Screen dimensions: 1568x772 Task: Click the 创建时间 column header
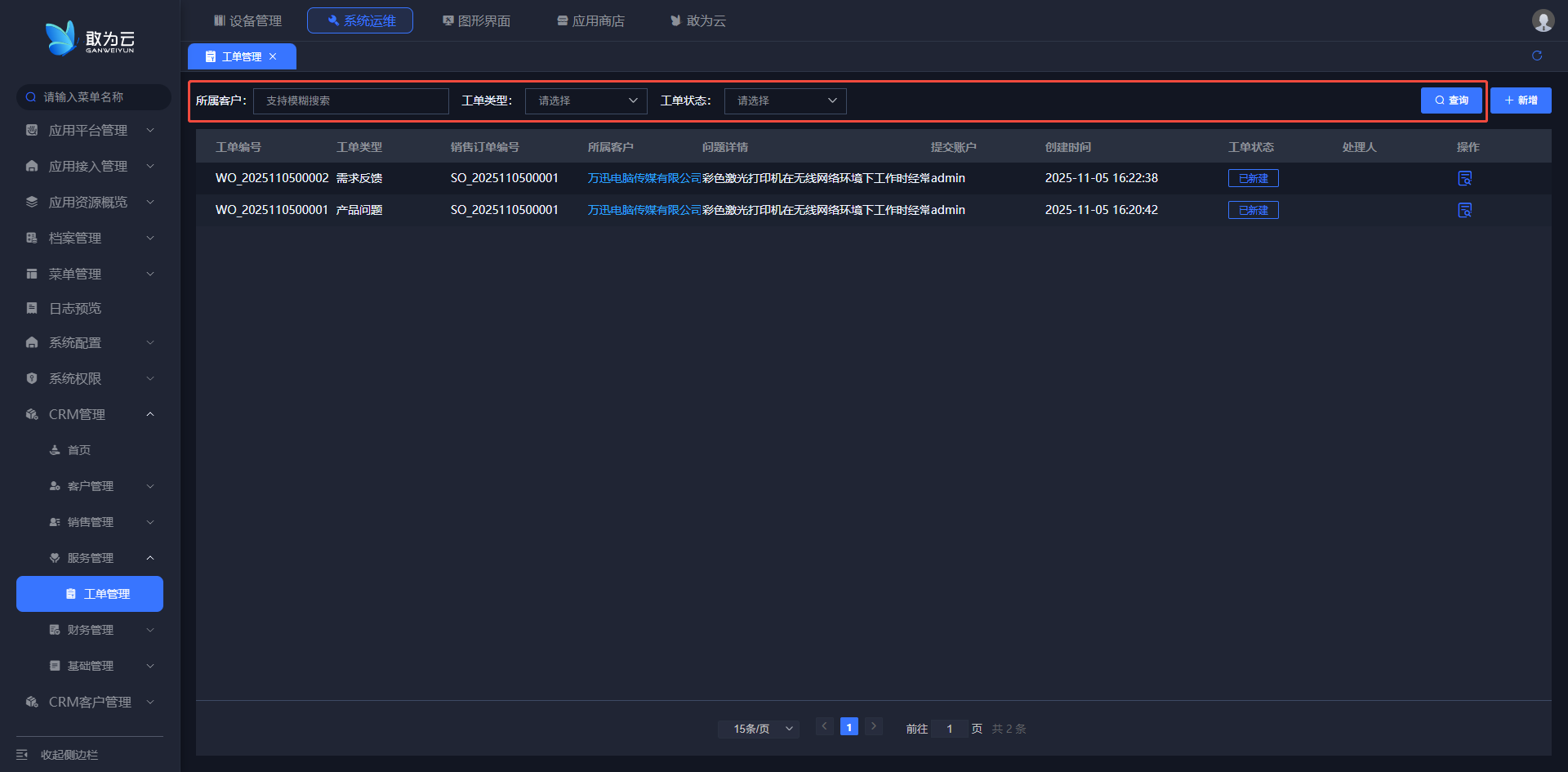click(1068, 147)
